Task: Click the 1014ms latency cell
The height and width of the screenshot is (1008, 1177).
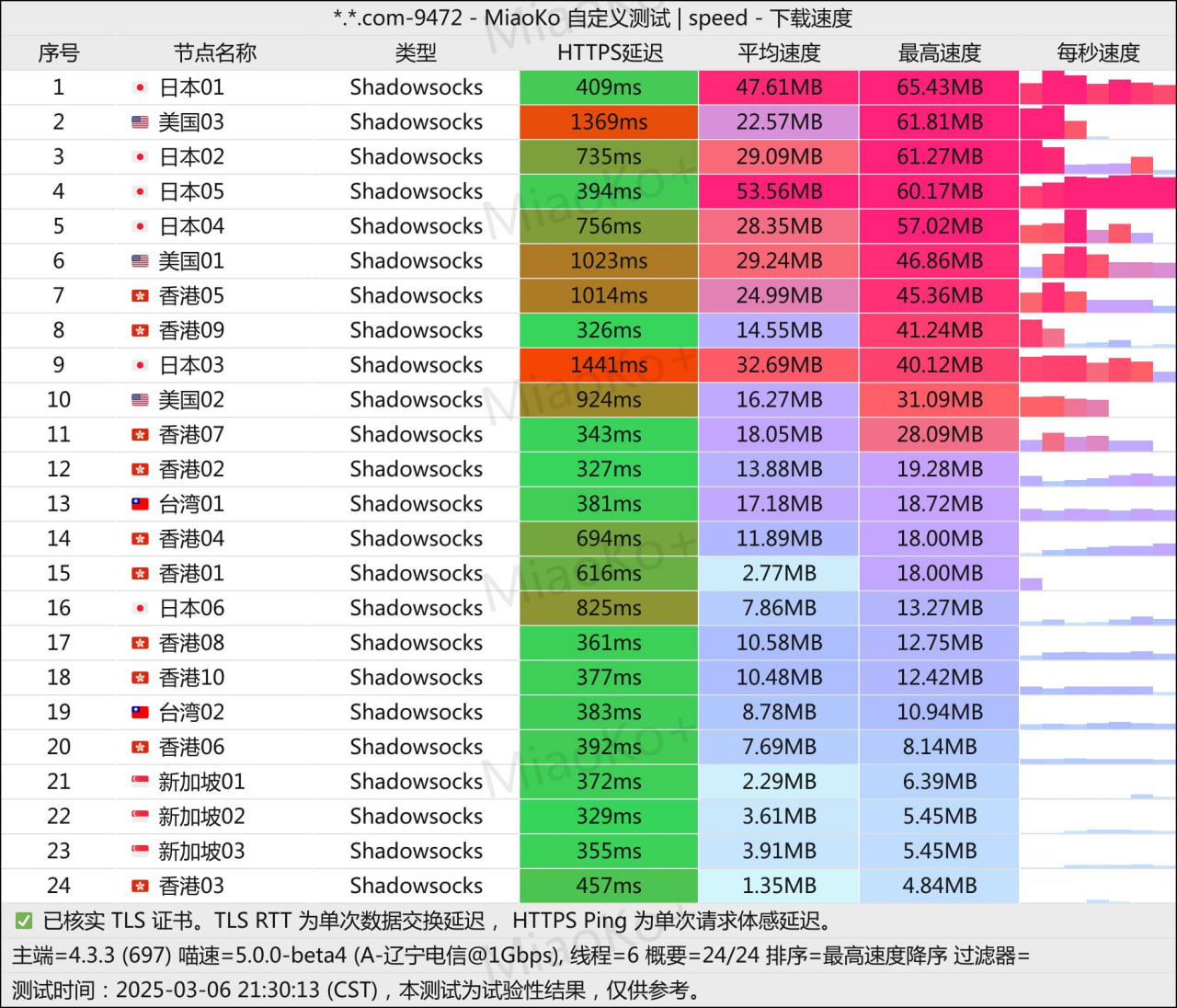Action: [609, 295]
